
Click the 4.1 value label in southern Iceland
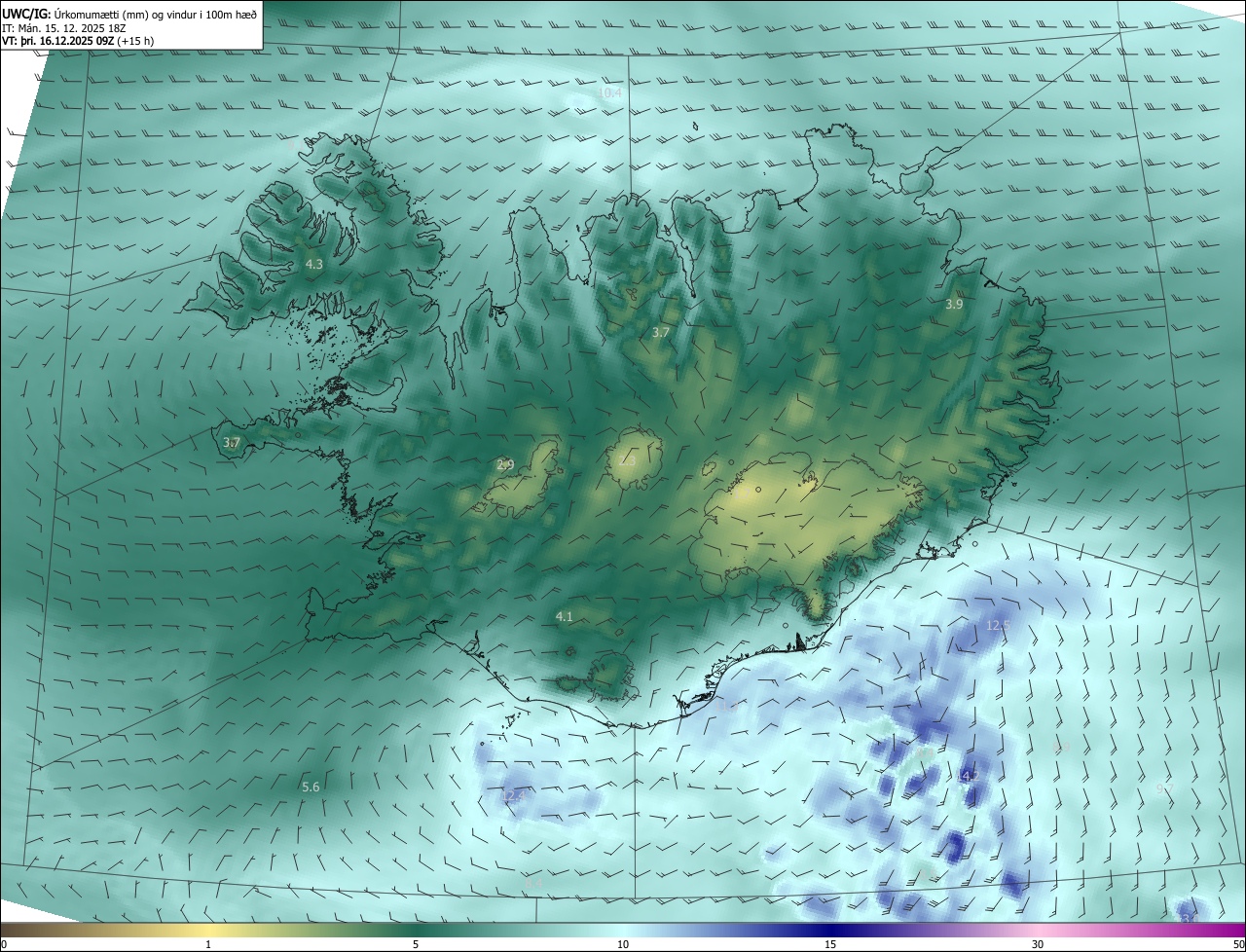point(565,616)
